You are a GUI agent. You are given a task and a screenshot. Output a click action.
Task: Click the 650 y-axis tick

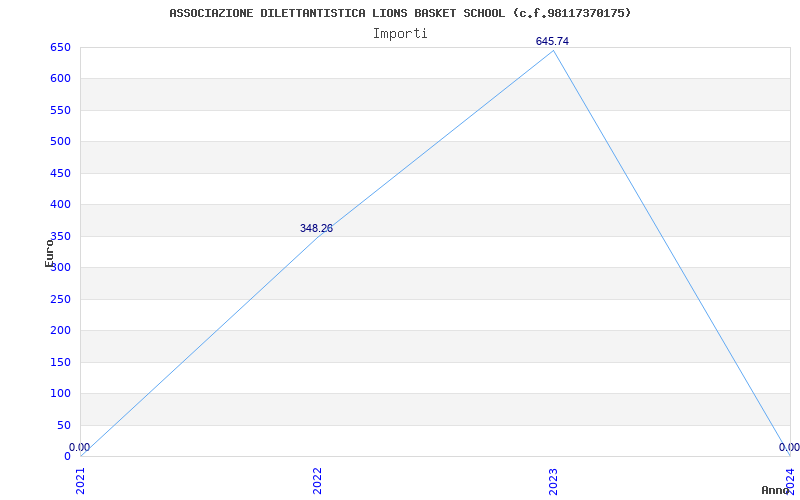tap(60, 47)
